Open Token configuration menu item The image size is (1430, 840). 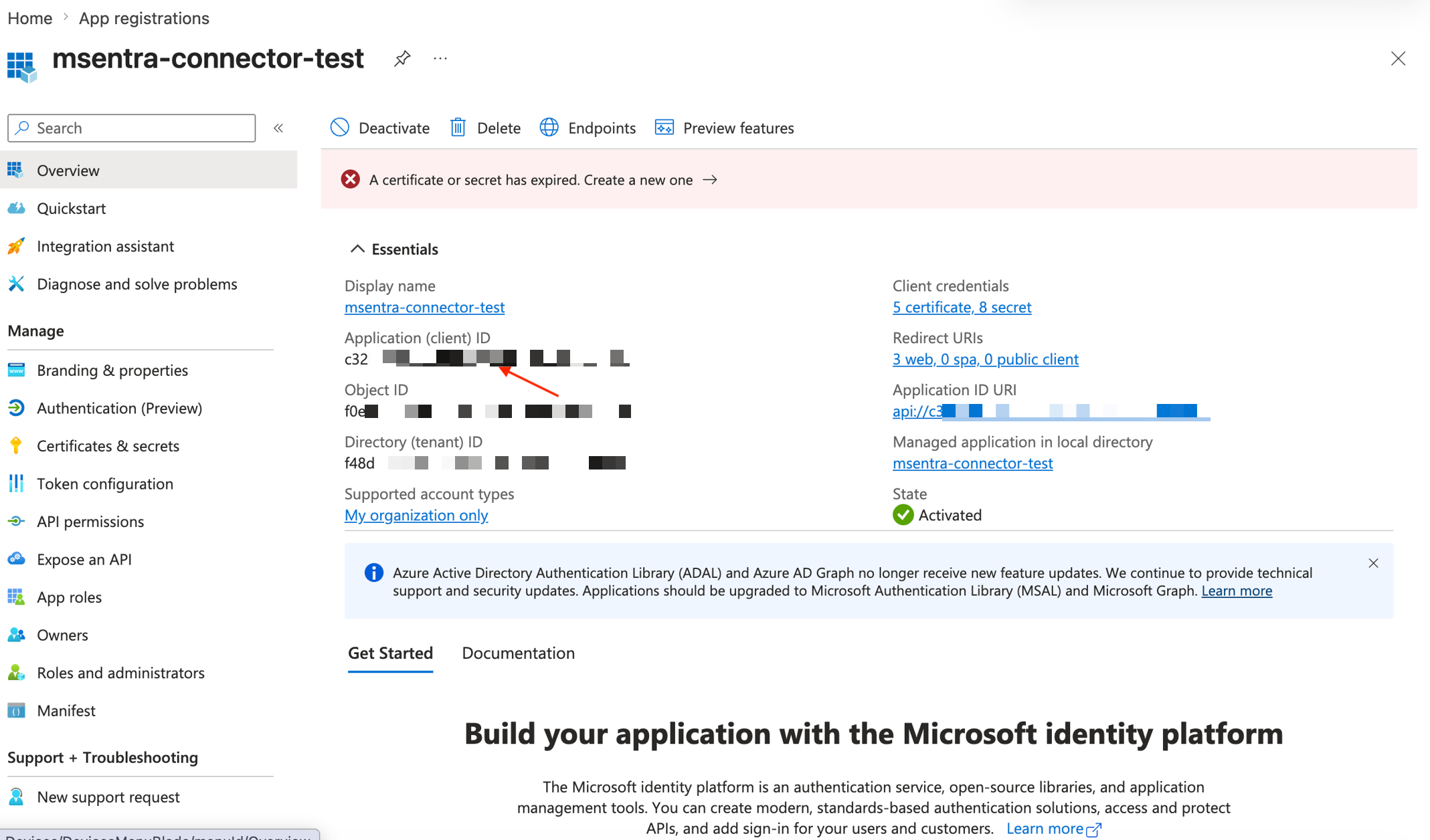(x=105, y=483)
